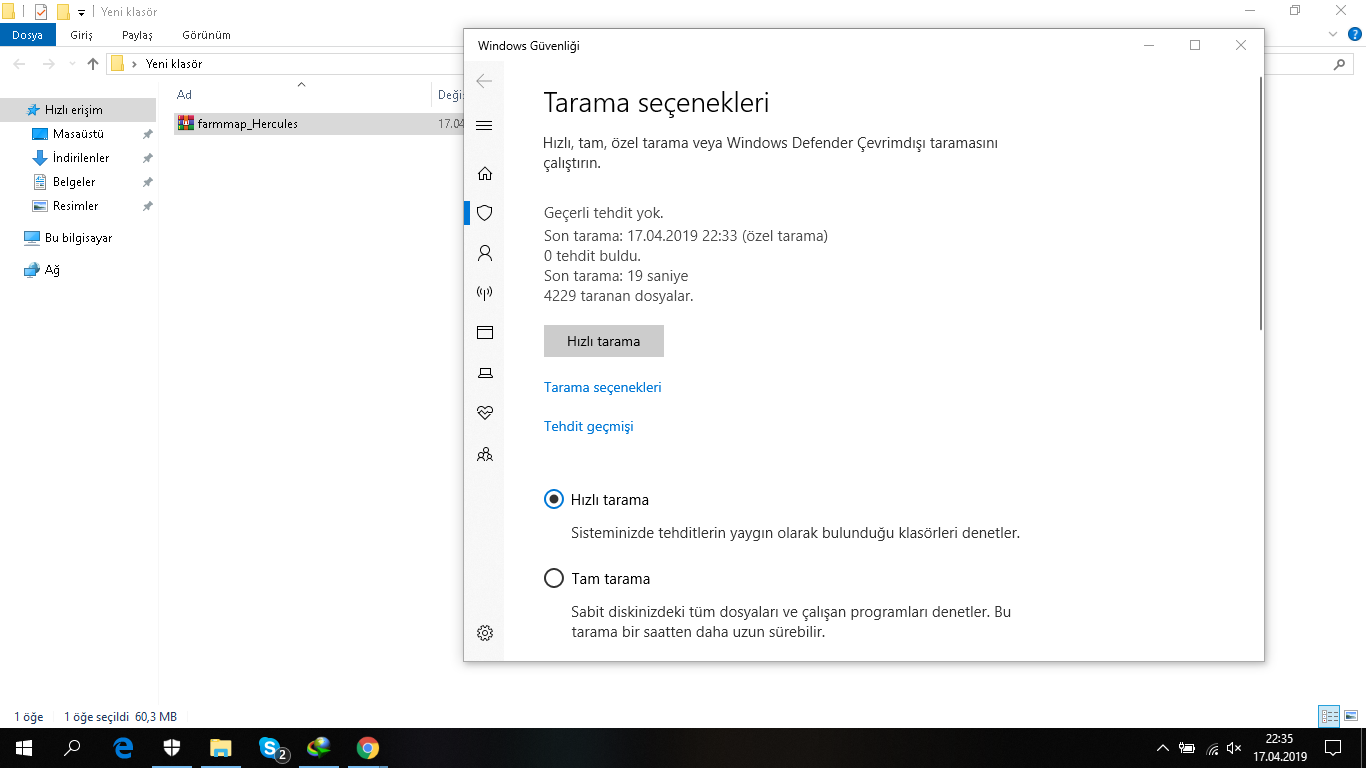Open the Tehdit geçmişi link
The height and width of the screenshot is (768, 1366).
pos(589,426)
